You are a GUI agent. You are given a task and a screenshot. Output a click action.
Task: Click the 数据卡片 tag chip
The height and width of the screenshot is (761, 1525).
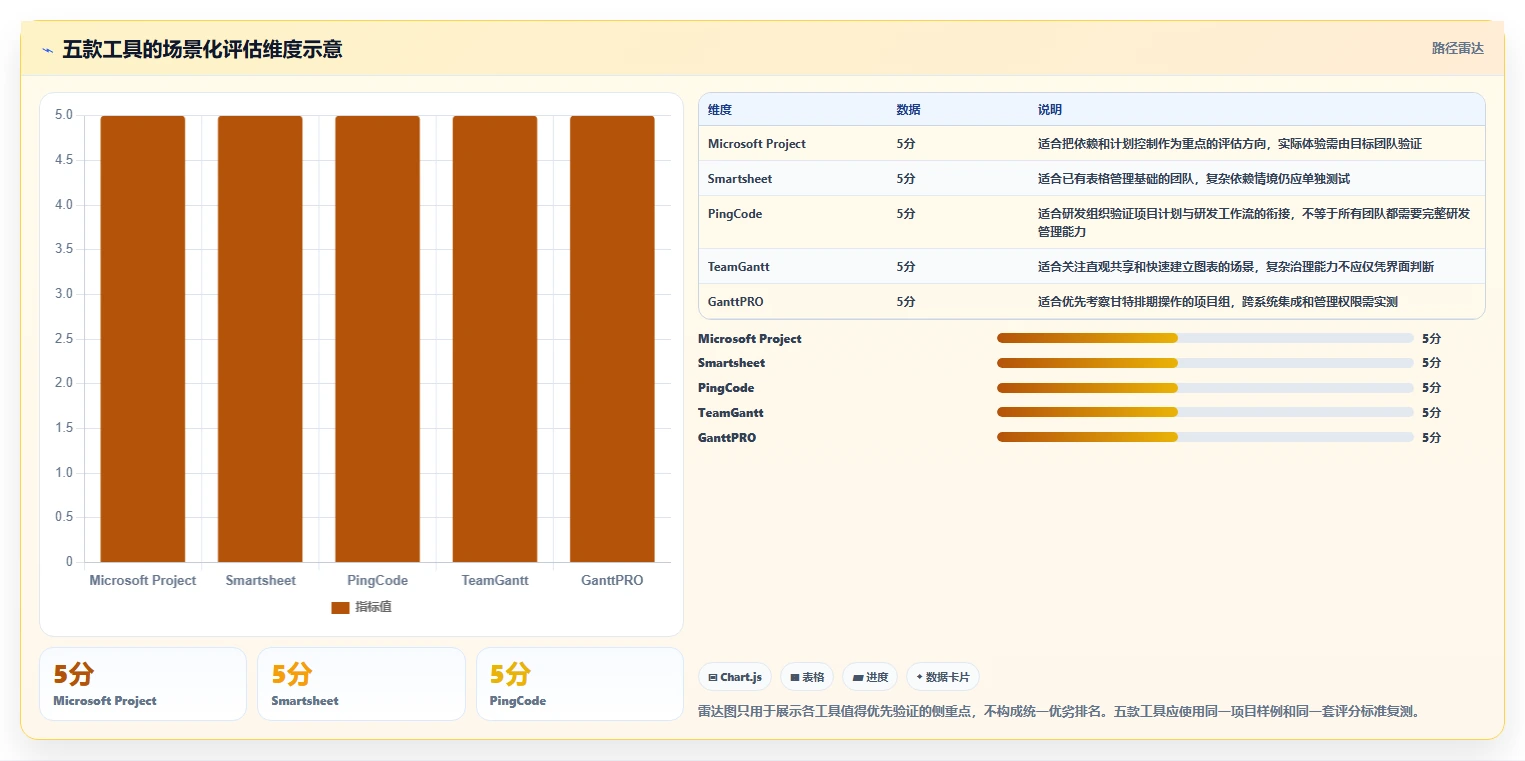(x=942, y=677)
